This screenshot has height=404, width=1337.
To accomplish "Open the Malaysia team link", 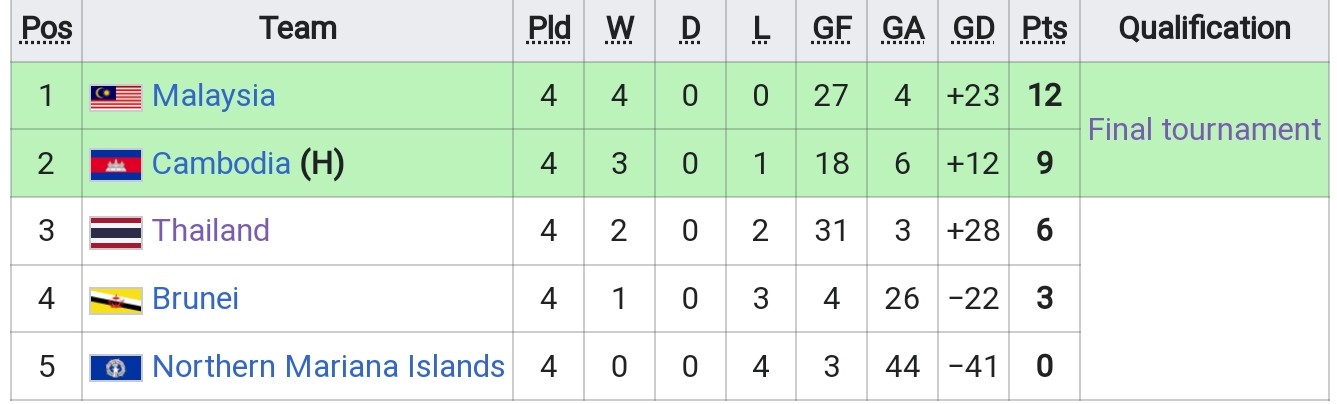I will (x=213, y=96).
